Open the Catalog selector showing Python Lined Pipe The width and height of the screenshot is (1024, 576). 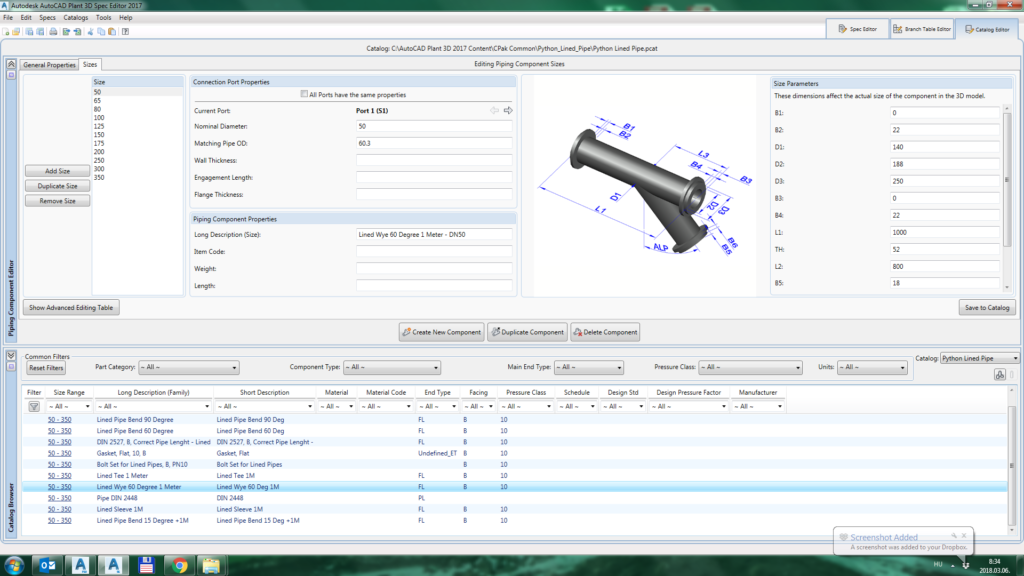click(980, 359)
